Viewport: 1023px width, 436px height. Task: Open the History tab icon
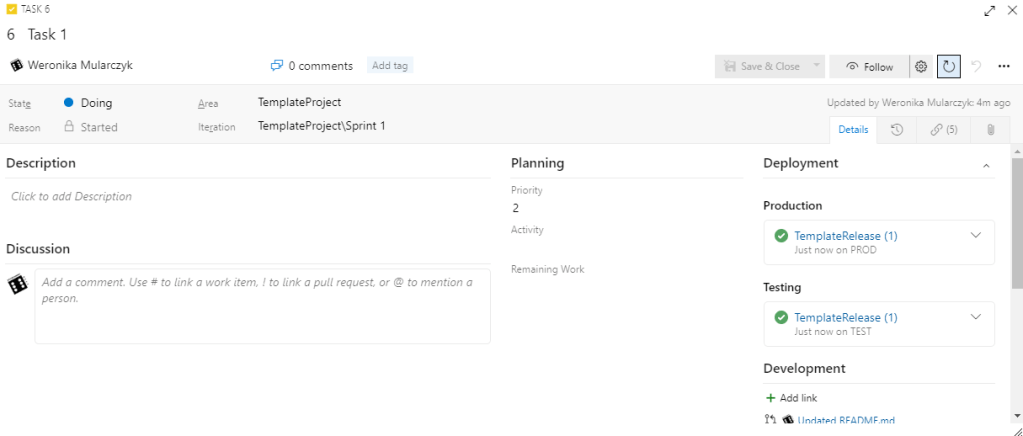(x=897, y=130)
